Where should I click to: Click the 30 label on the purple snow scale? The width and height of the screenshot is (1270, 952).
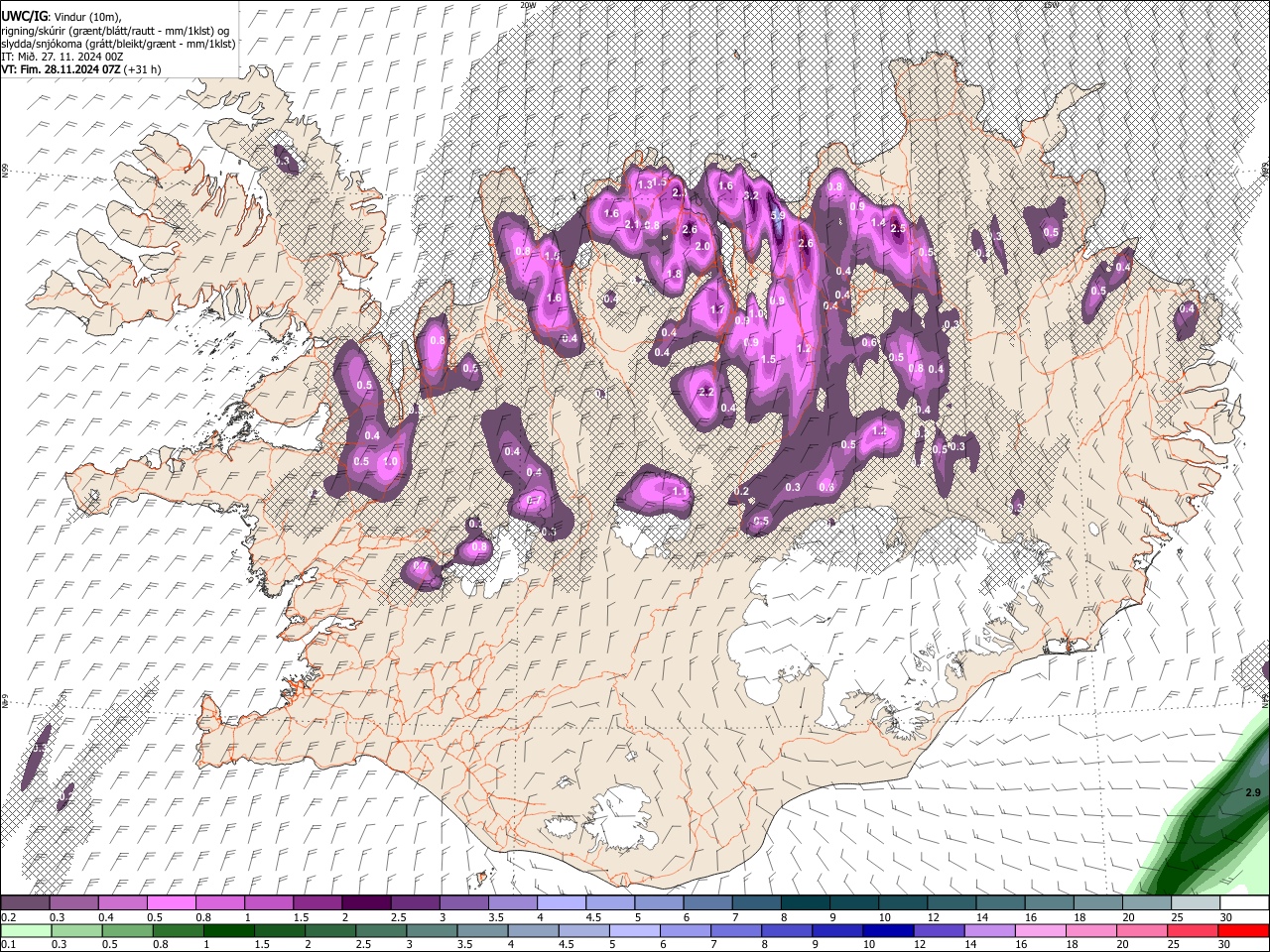[x=1226, y=917]
